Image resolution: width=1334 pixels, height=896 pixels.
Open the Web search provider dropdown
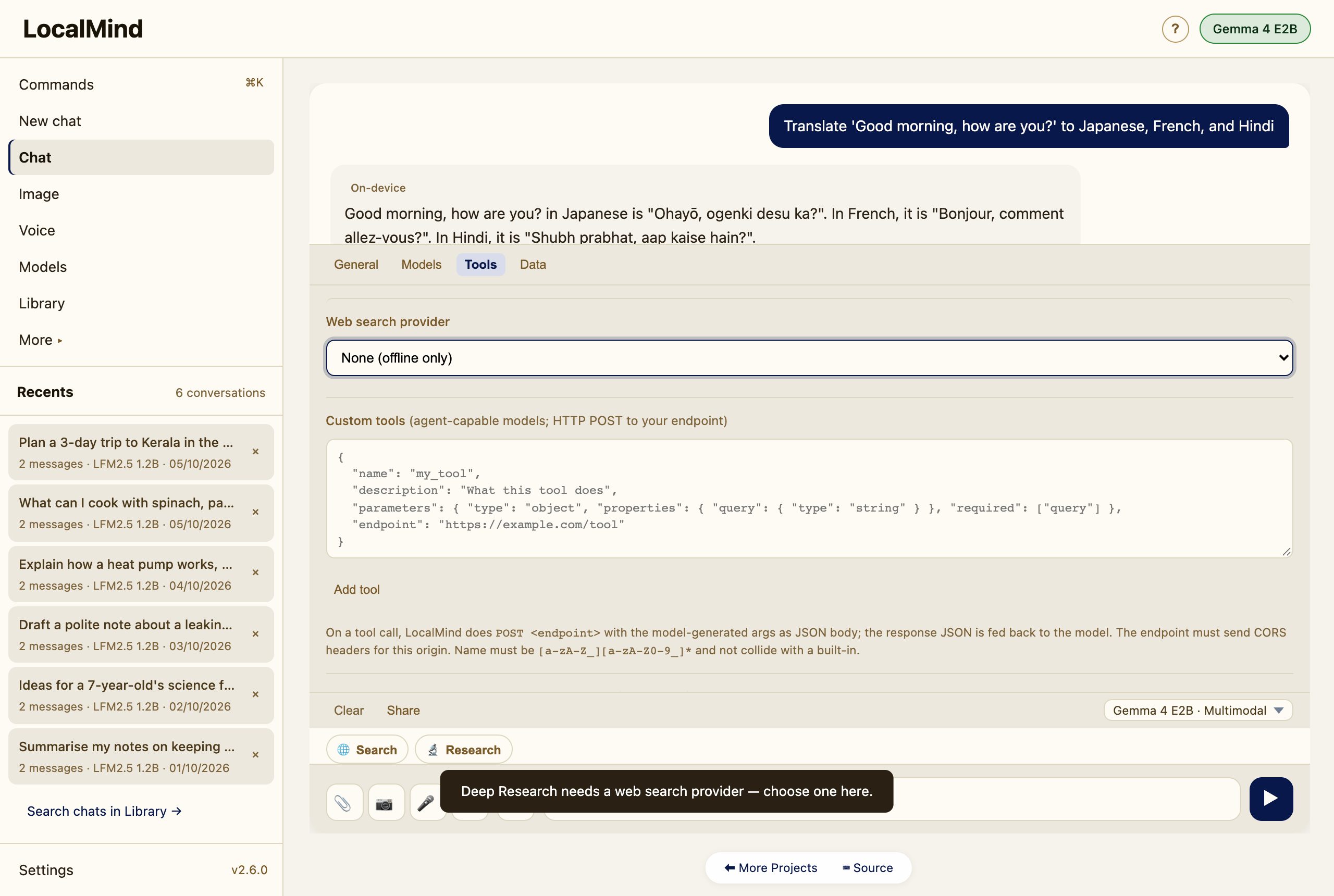click(x=809, y=358)
